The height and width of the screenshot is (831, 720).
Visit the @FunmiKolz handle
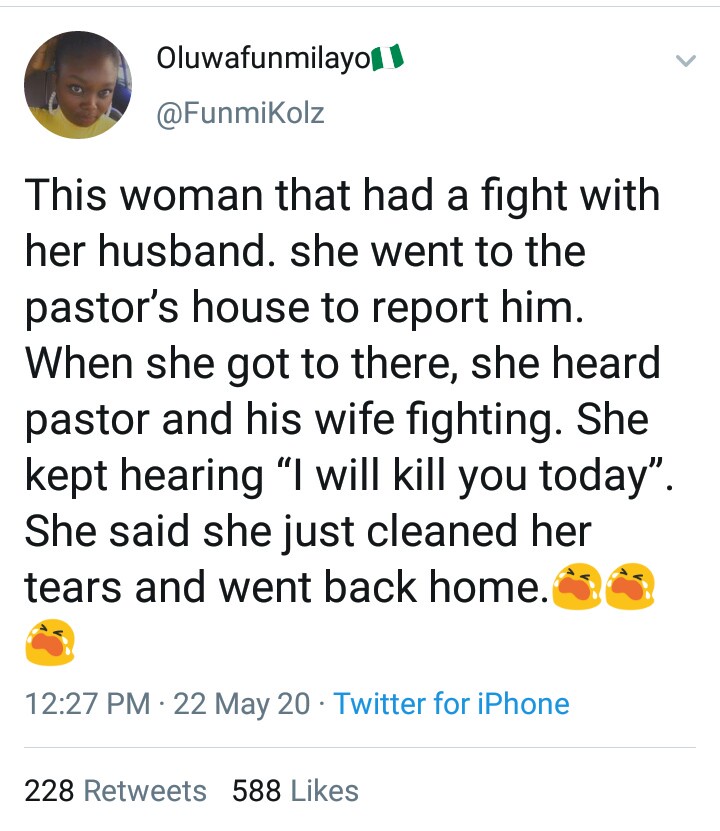(x=240, y=113)
